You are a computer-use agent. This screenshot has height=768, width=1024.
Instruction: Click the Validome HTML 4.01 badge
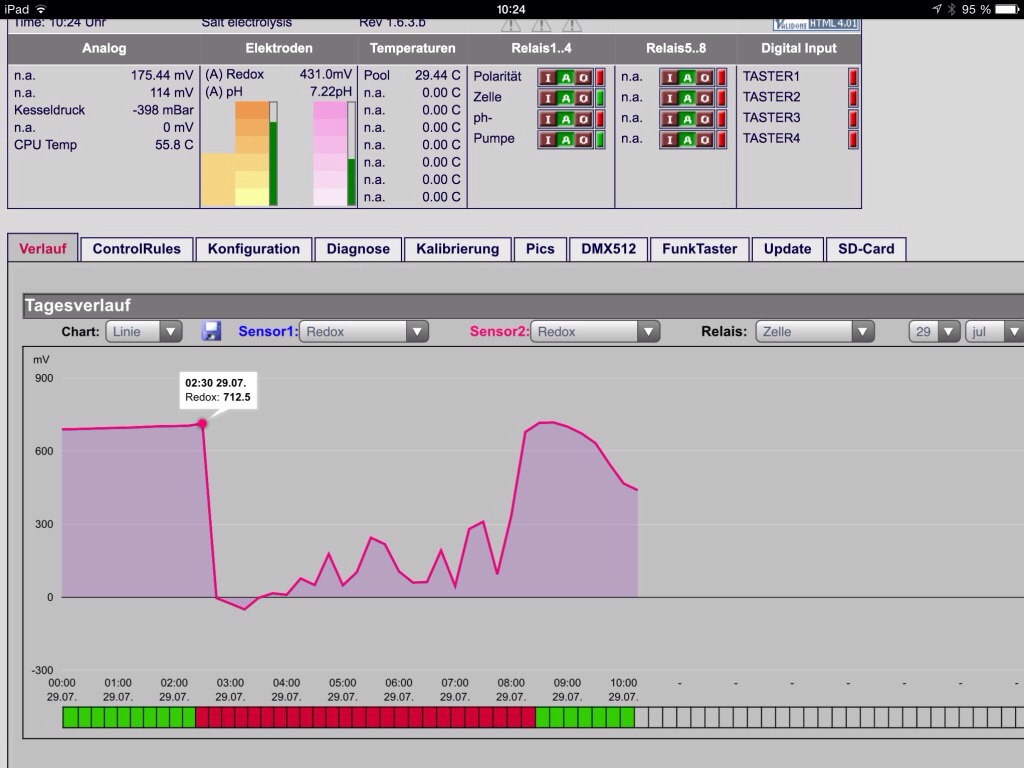tap(816, 24)
